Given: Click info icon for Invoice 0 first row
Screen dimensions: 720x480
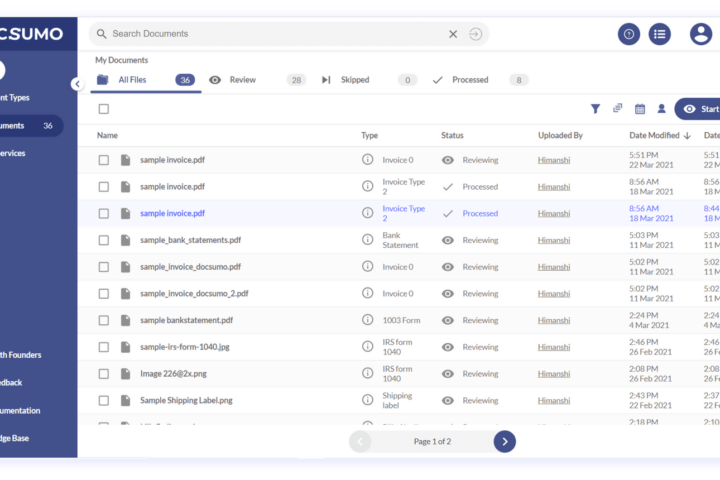Looking at the screenshot, I should pos(367,159).
